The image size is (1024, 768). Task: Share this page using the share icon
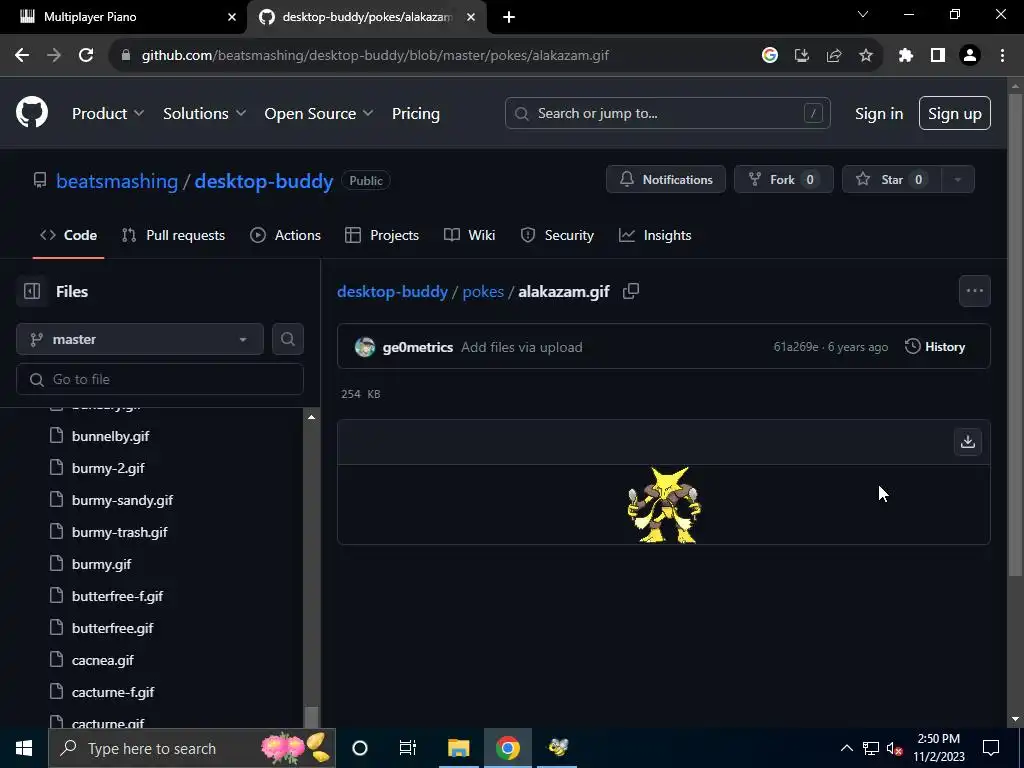click(833, 56)
